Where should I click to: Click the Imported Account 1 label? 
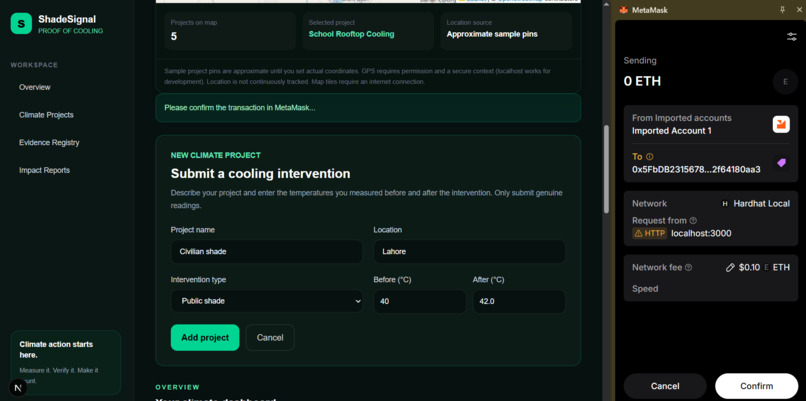[x=672, y=131]
